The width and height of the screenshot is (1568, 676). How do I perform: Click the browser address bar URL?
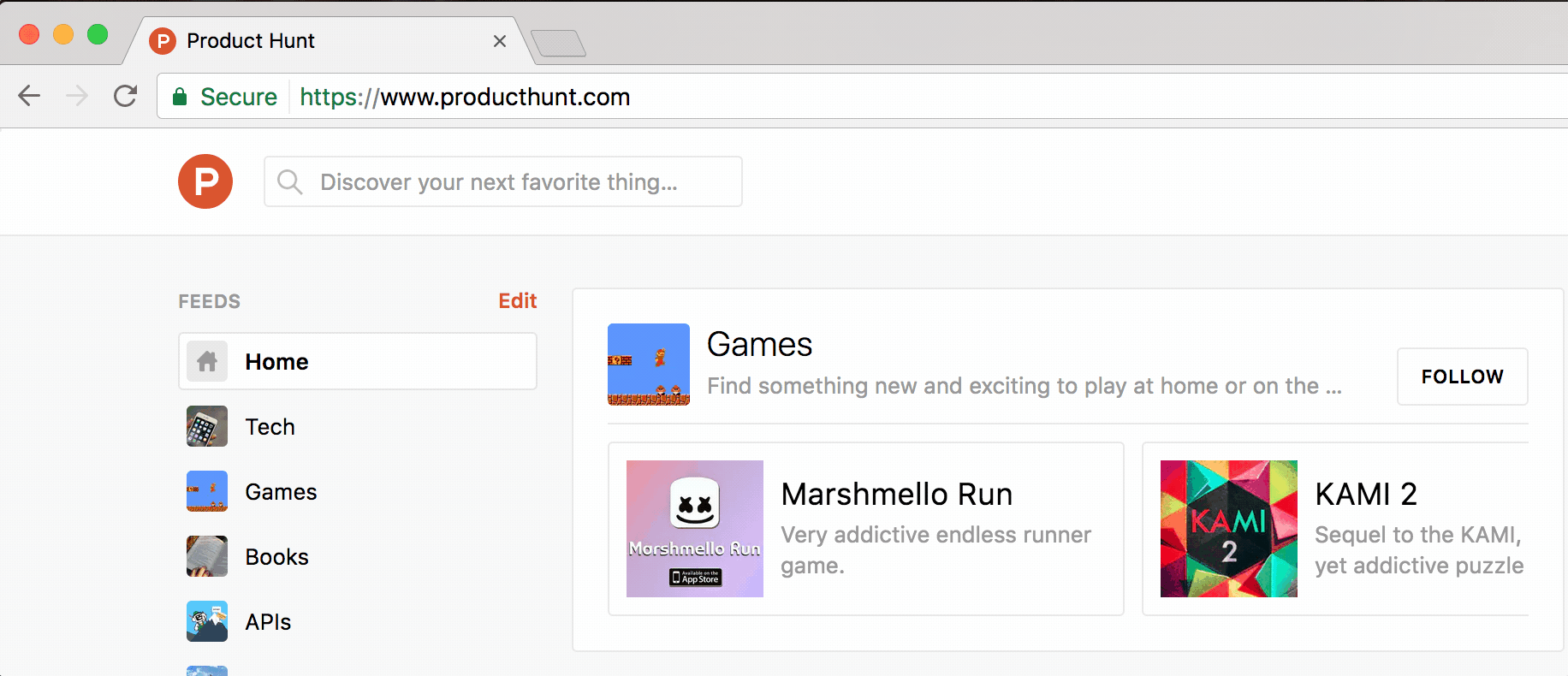coord(465,97)
